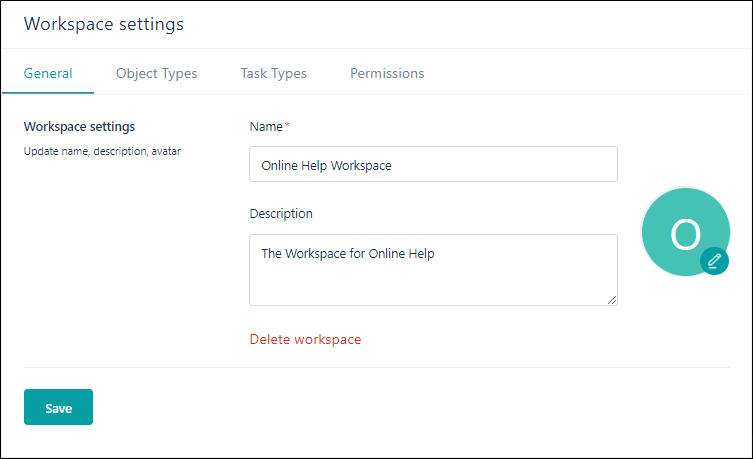Click the red Delete workspace link

coord(305,339)
